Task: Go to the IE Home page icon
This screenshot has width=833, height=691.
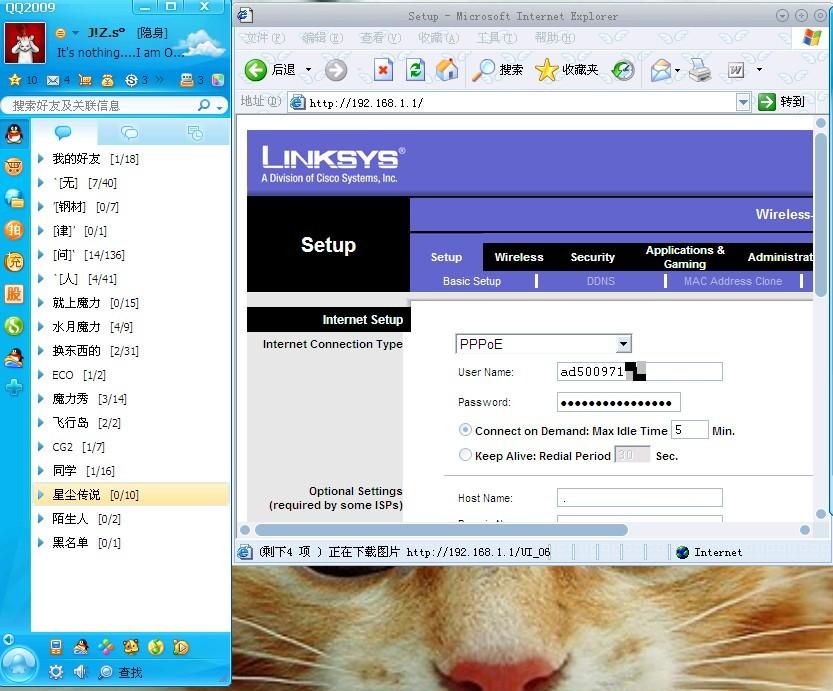Action: click(447, 70)
